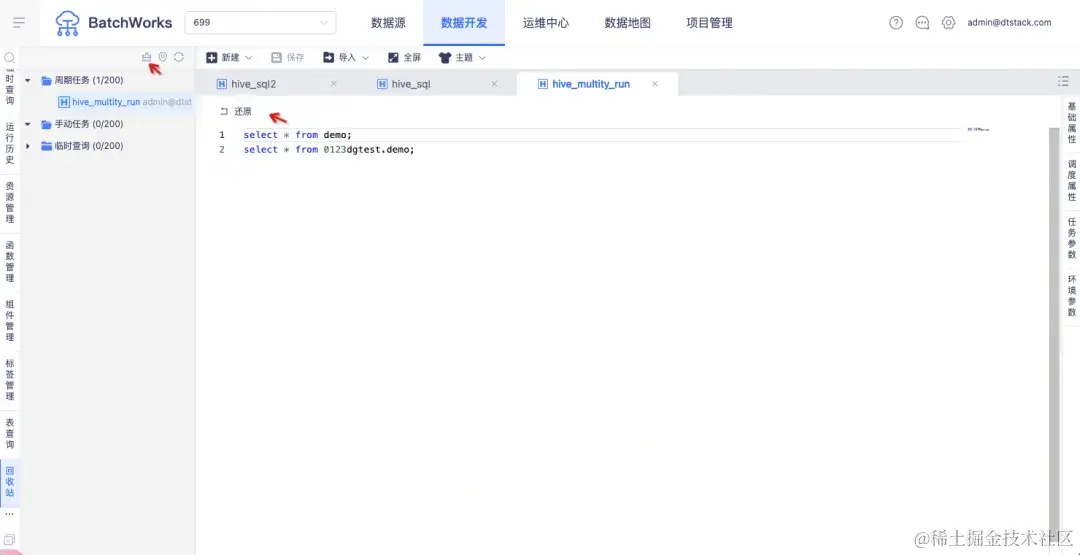Viewport: 1080px width, 555px height.
Task: Click the tab list icon at far right
Action: tap(1063, 81)
